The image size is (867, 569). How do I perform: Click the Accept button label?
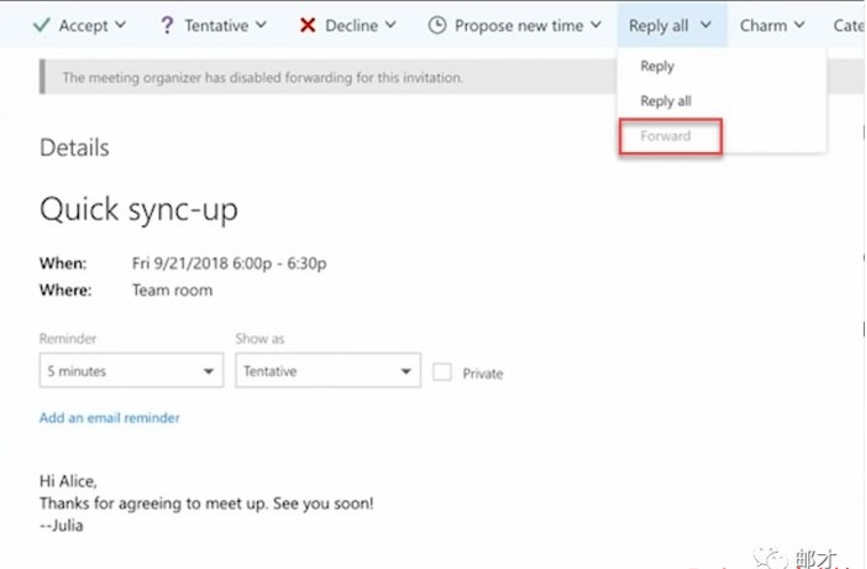pos(83,25)
